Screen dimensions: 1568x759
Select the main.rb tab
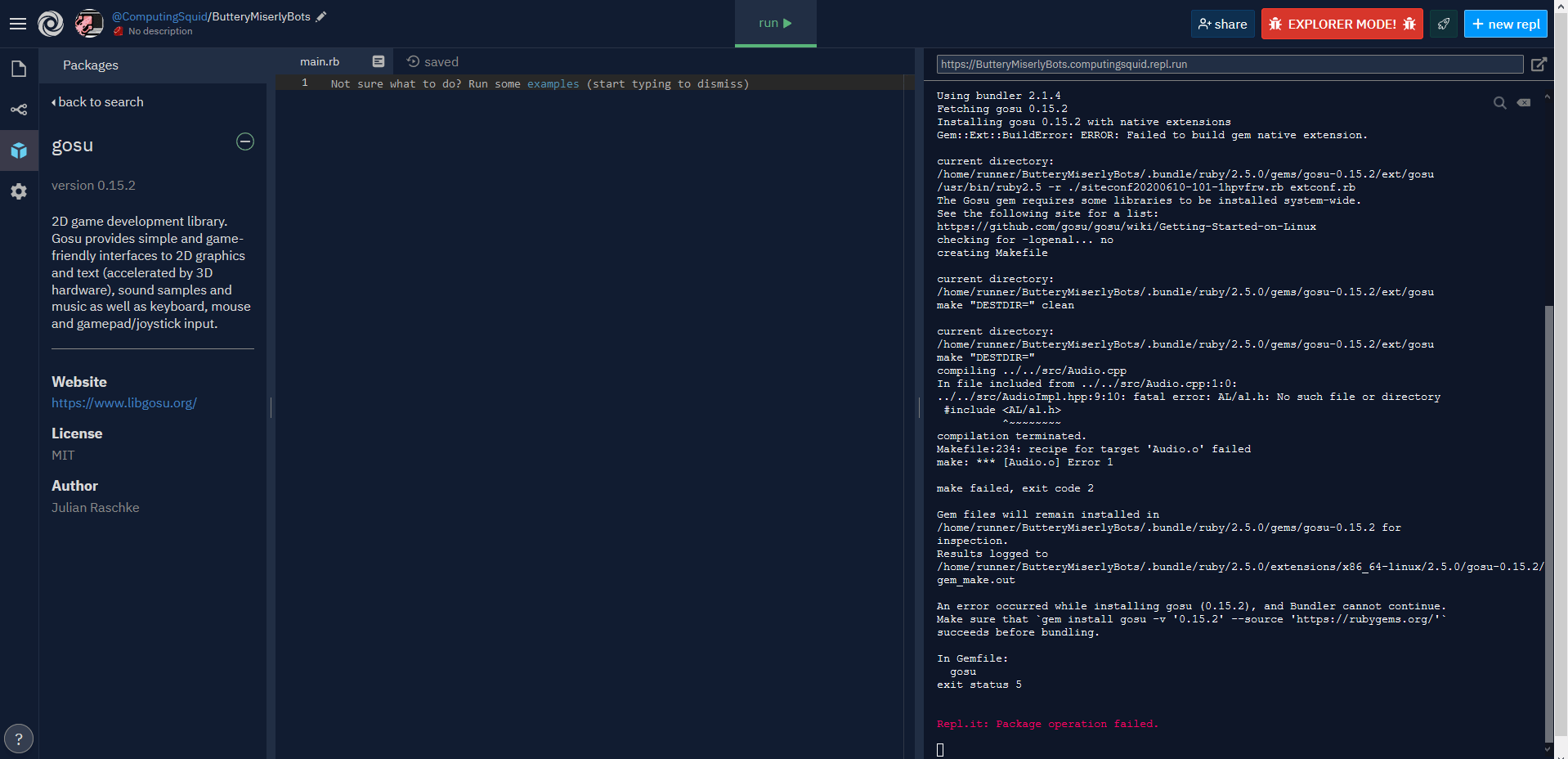tap(320, 61)
